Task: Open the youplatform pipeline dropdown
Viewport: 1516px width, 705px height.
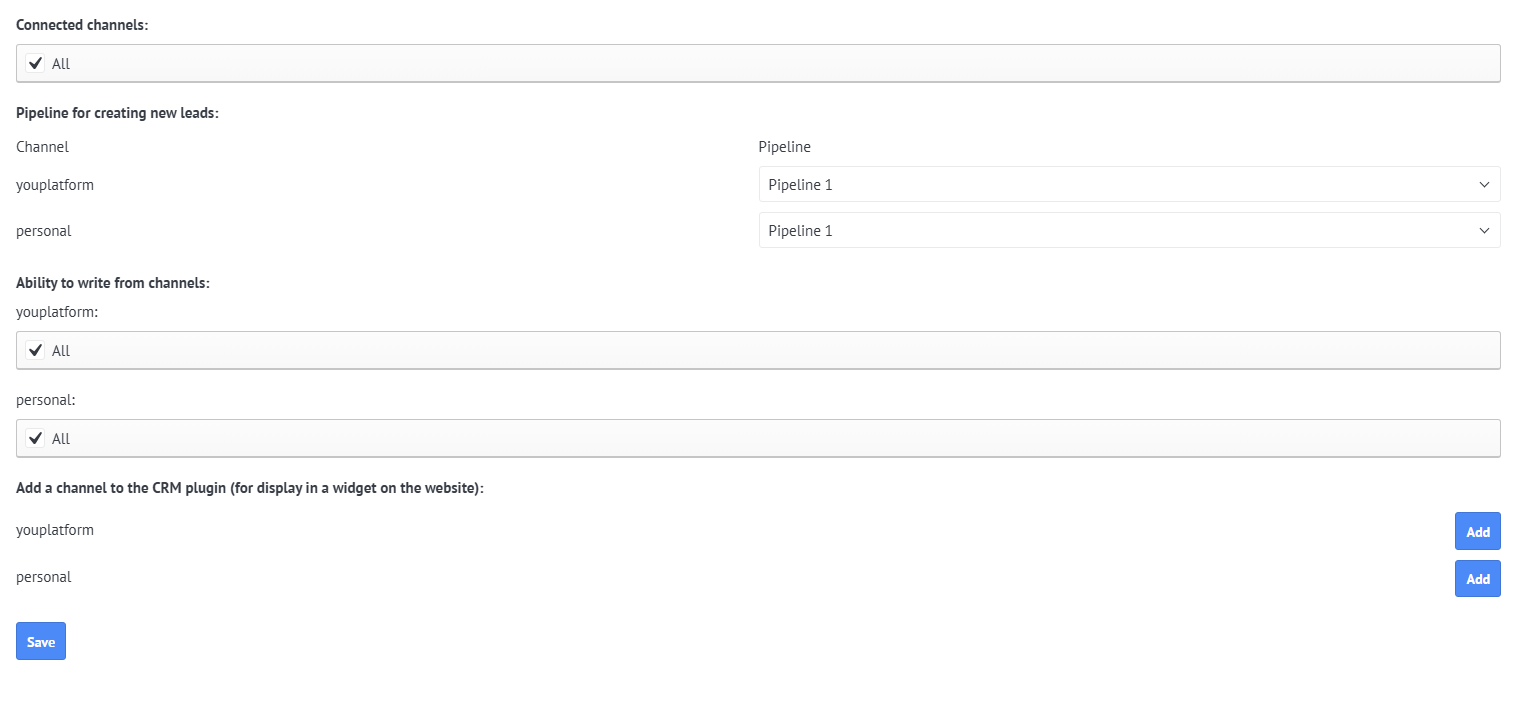Action: click(1128, 185)
